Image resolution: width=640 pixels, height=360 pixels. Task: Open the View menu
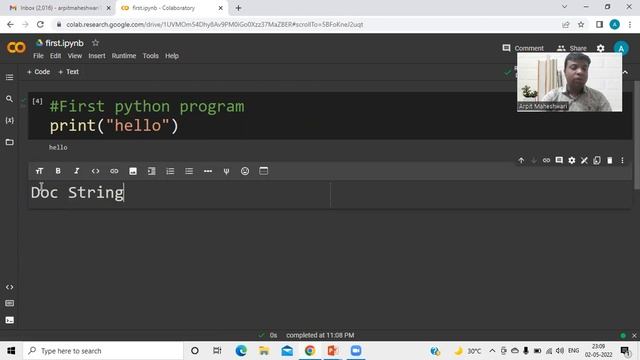pyautogui.click(x=75, y=56)
